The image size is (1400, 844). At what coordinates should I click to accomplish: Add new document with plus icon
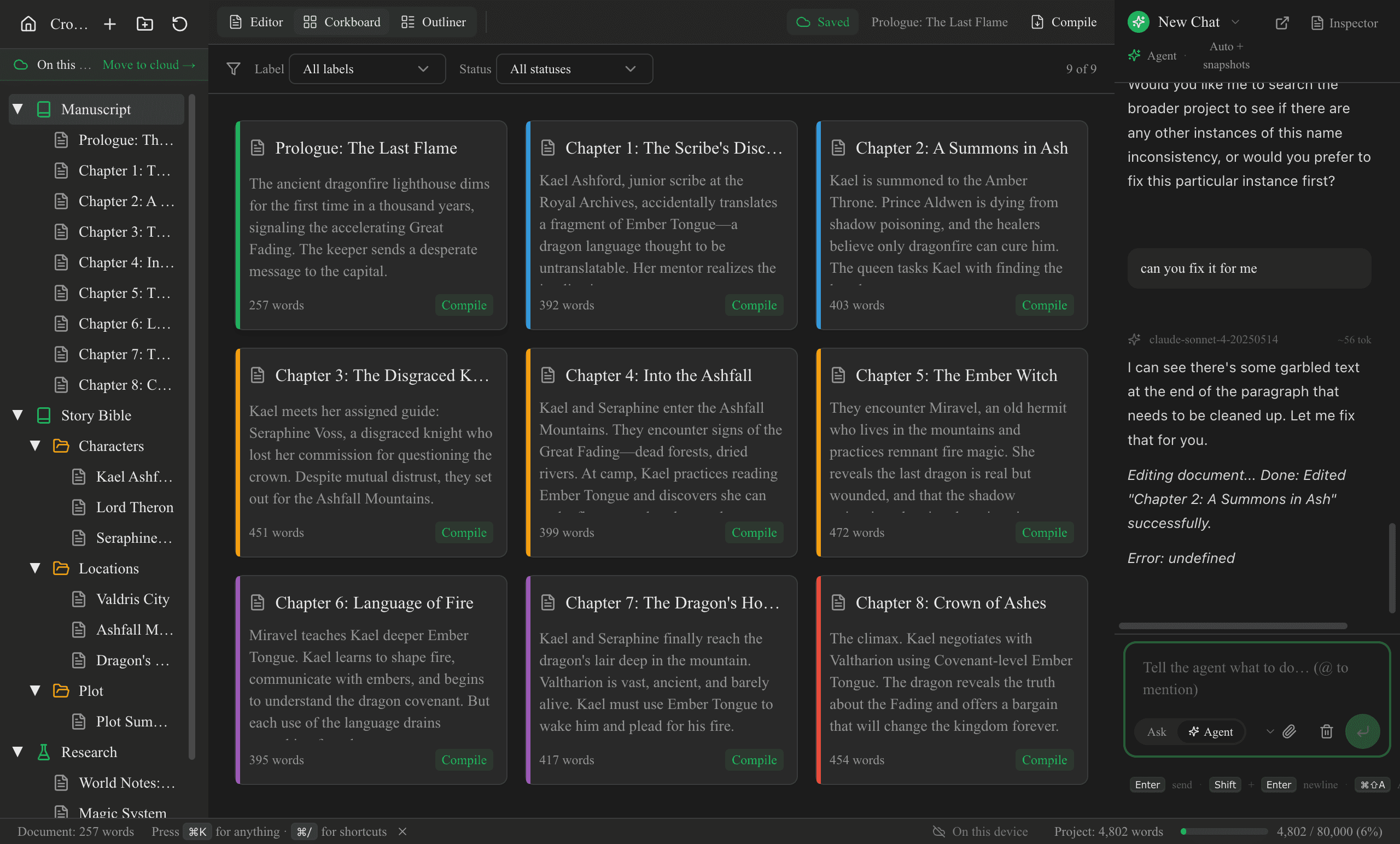coord(110,24)
